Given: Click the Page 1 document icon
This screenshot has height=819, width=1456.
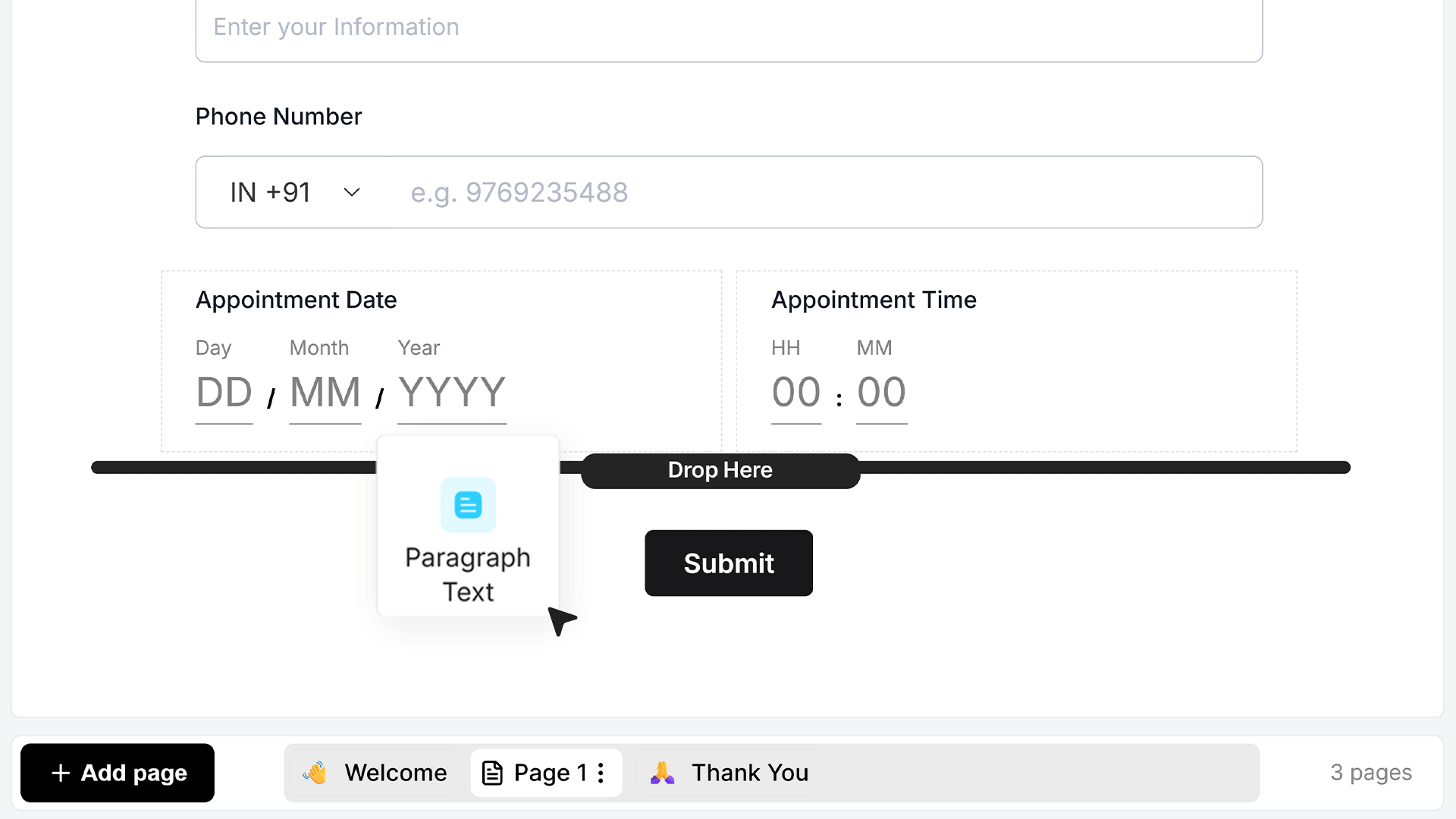Looking at the screenshot, I should tap(493, 773).
